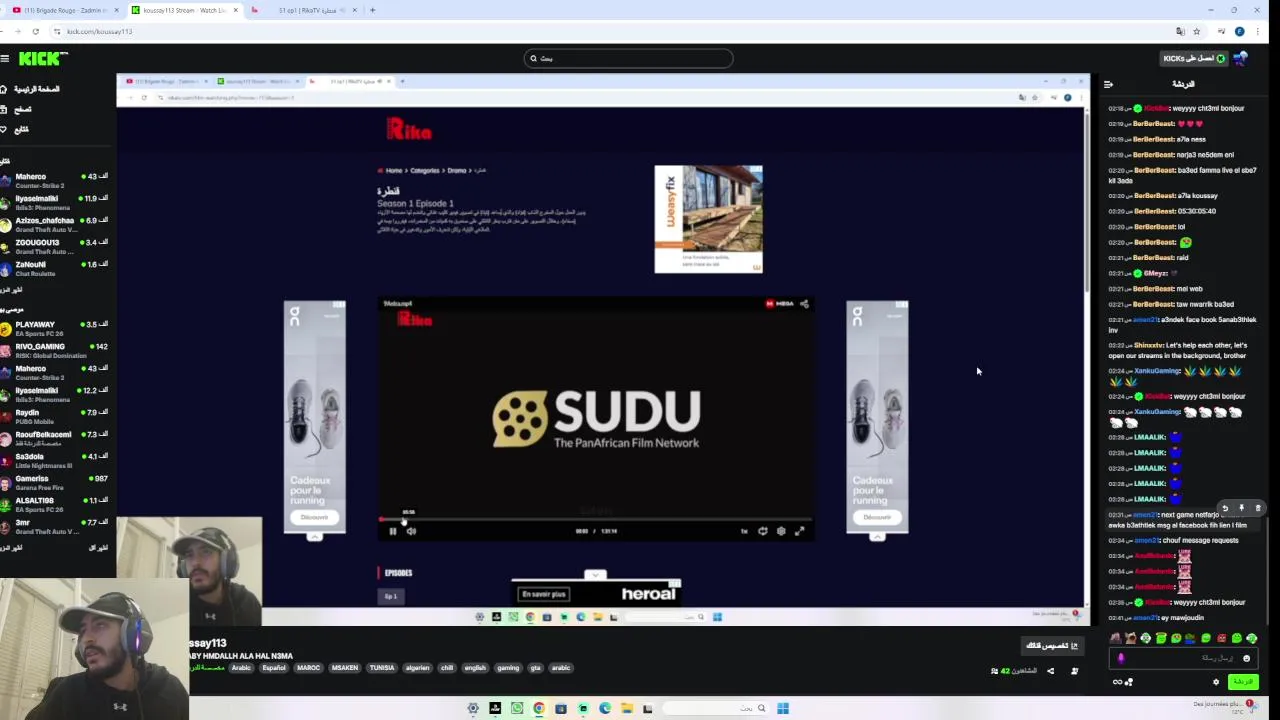Select the MSAKEN tag
Viewport: 1280px width, 720px height.
click(x=345, y=668)
